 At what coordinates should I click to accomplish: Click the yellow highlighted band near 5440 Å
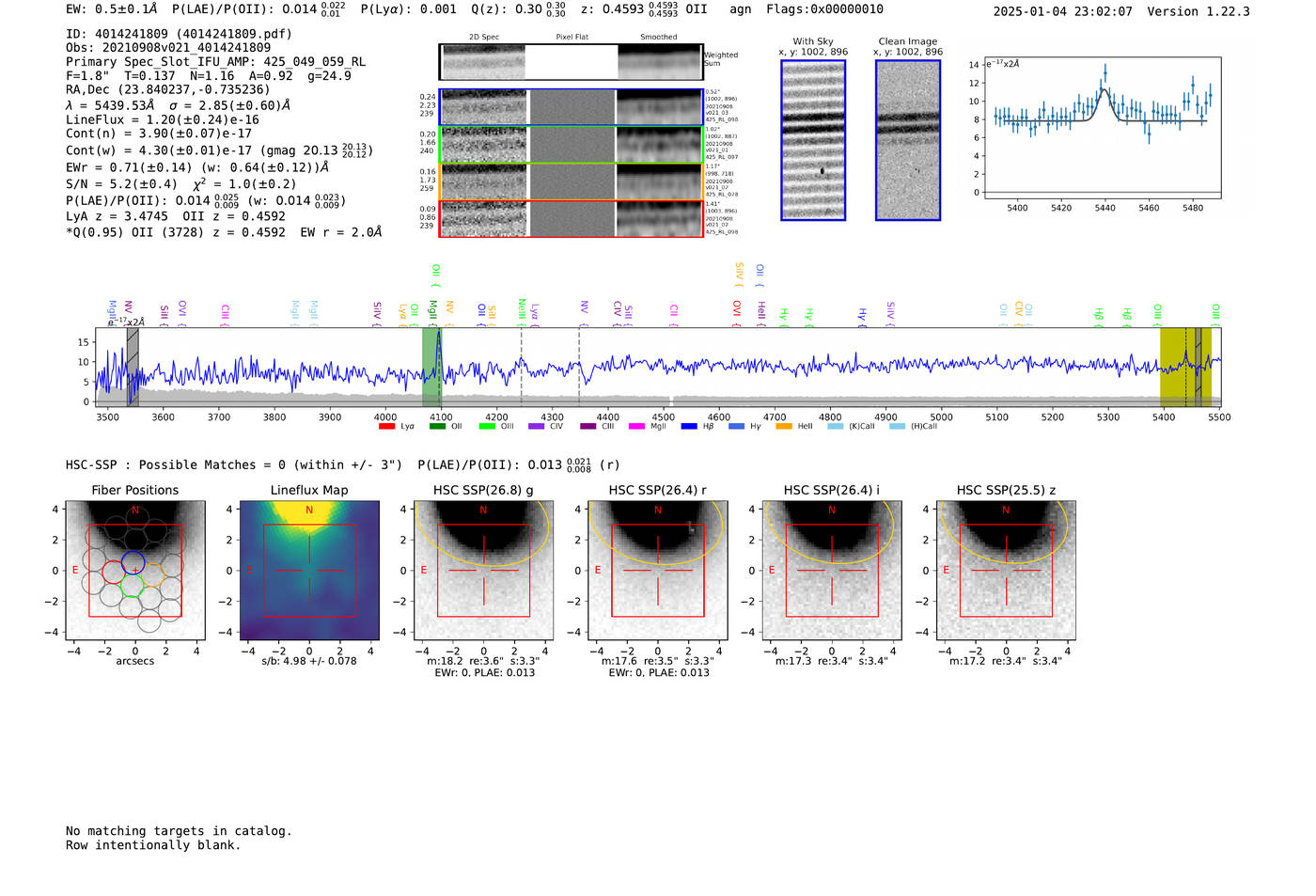(1185, 367)
